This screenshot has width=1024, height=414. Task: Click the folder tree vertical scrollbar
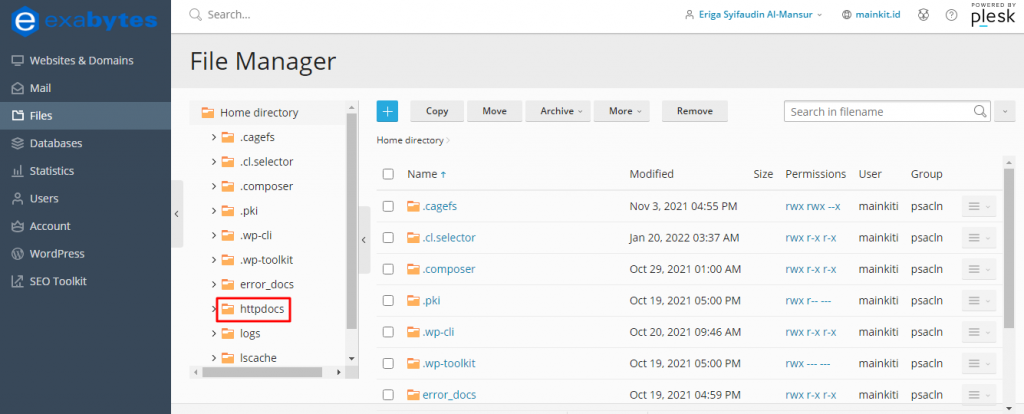click(352, 221)
